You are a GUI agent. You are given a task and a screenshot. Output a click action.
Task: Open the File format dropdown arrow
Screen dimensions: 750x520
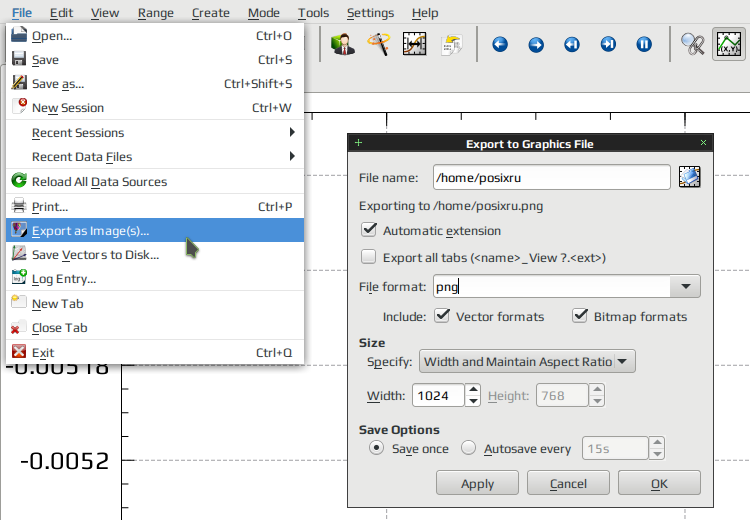(x=685, y=286)
